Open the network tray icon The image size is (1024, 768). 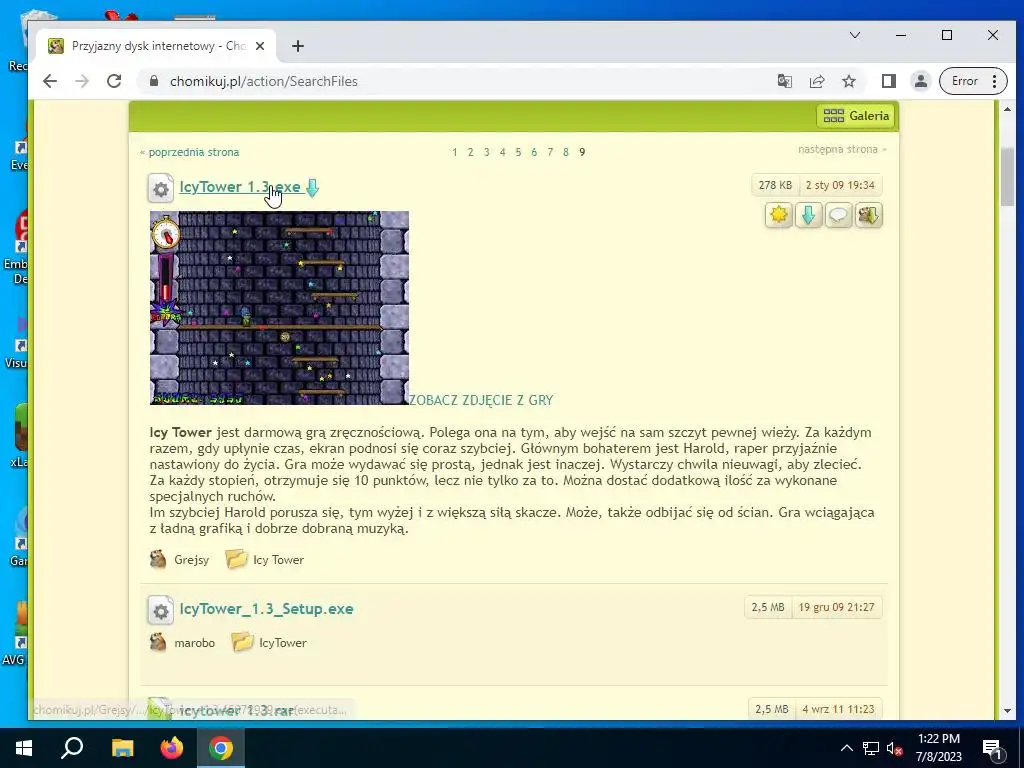pyautogui.click(x=871, y=748)
